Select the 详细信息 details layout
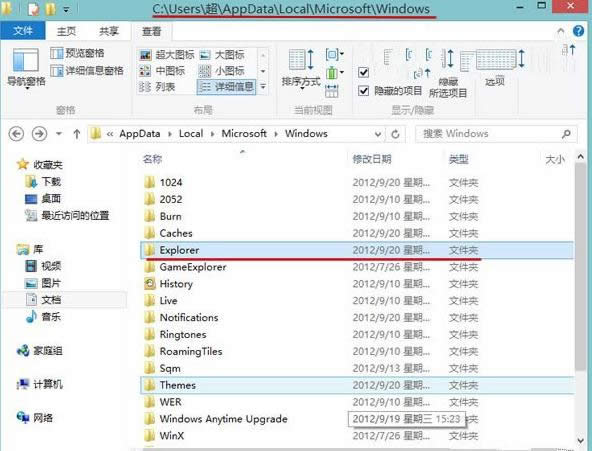This screenshot has height=451, width=592. click(226, 87)
